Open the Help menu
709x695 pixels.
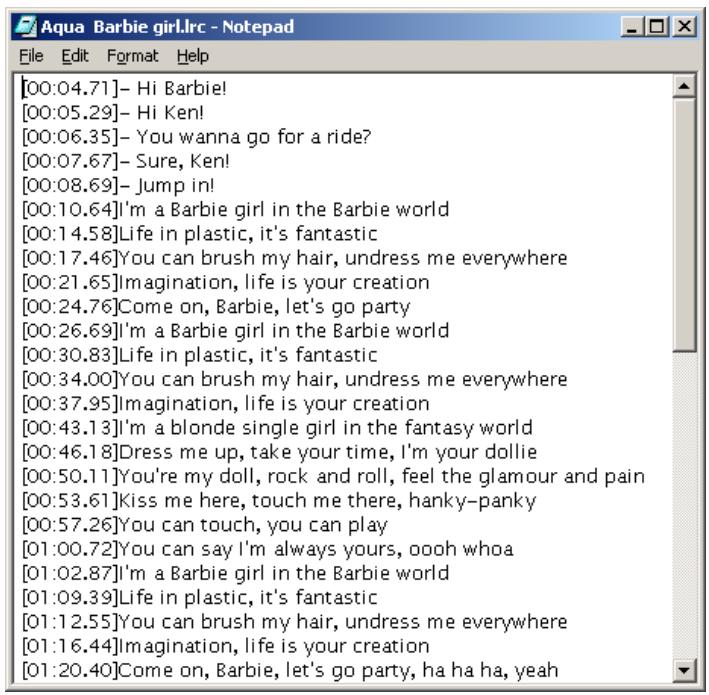tap(193, 56)
